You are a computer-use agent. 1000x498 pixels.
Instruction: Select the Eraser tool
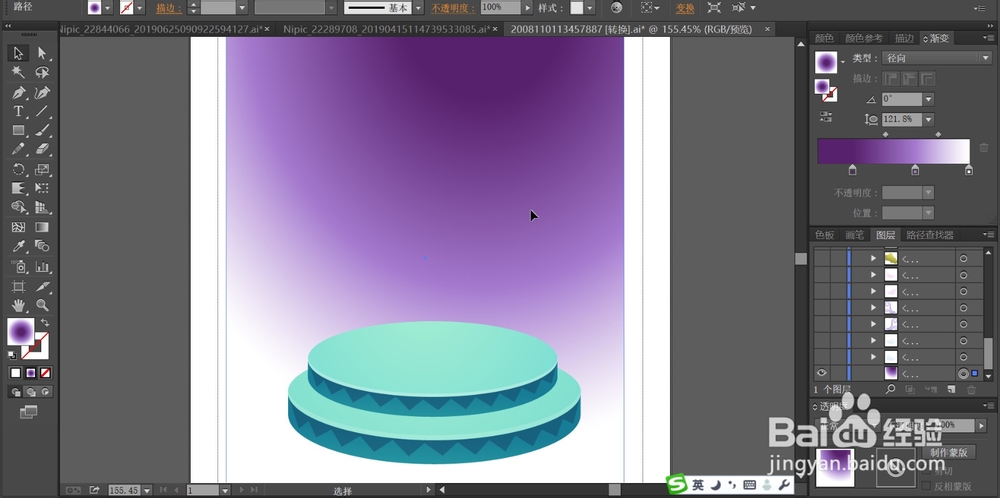pyautogui.click(x=42, y=149)
